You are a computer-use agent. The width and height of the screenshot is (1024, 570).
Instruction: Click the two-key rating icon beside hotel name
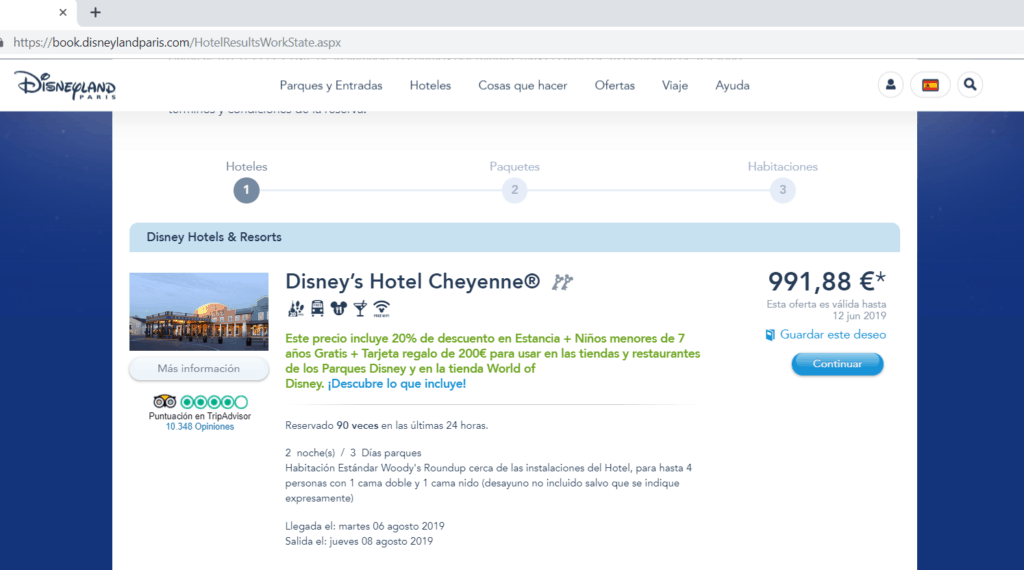pos(562,282)
